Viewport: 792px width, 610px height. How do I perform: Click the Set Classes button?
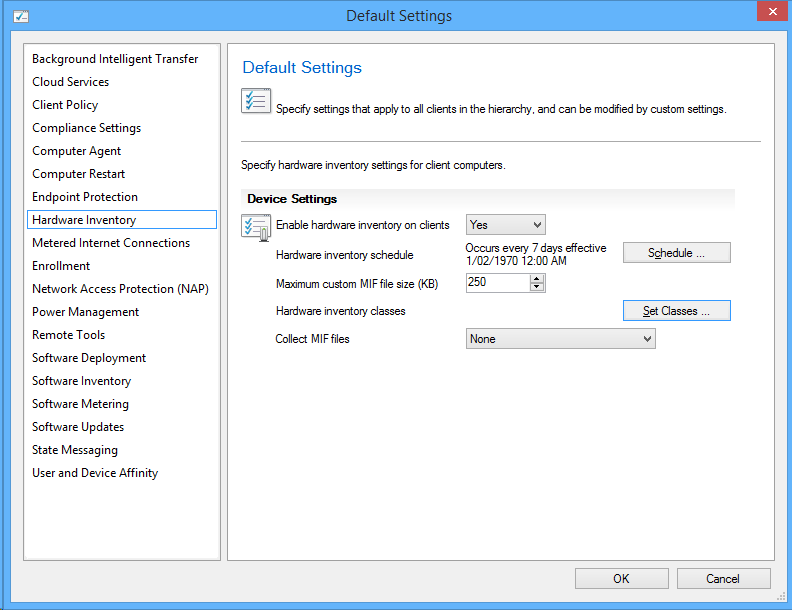click(676, 311)
